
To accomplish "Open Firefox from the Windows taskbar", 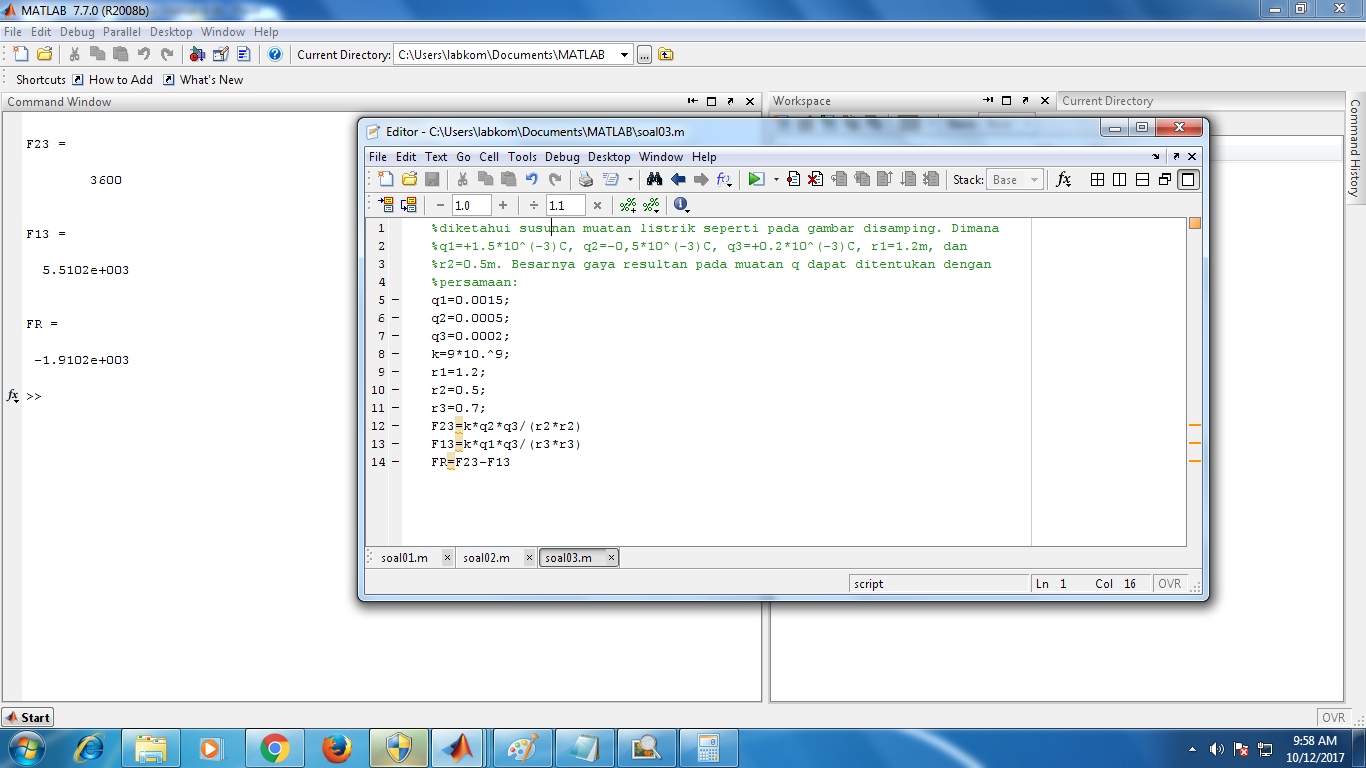I will [x=338, y=748].
